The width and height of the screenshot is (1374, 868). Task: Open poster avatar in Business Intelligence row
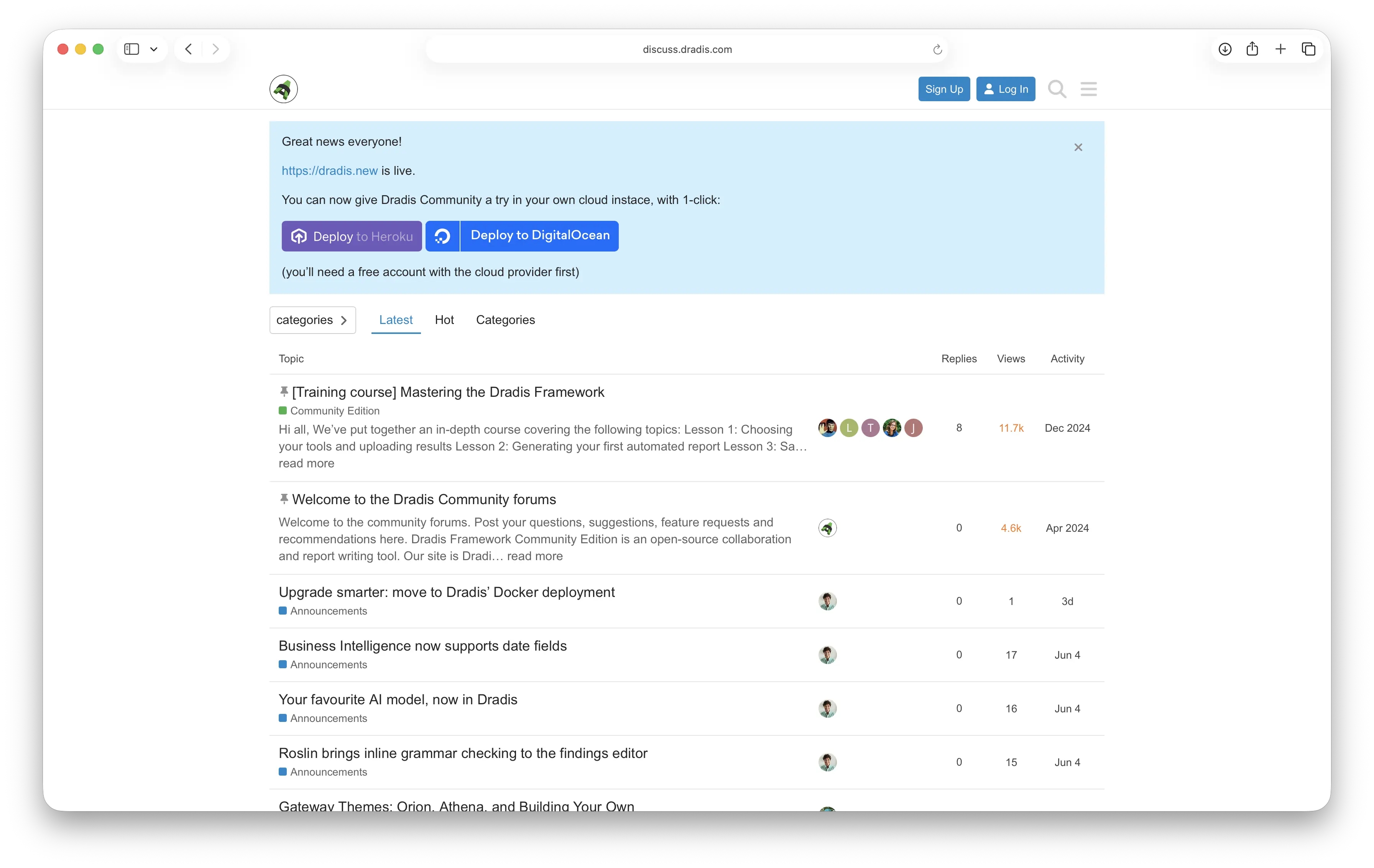827,655
